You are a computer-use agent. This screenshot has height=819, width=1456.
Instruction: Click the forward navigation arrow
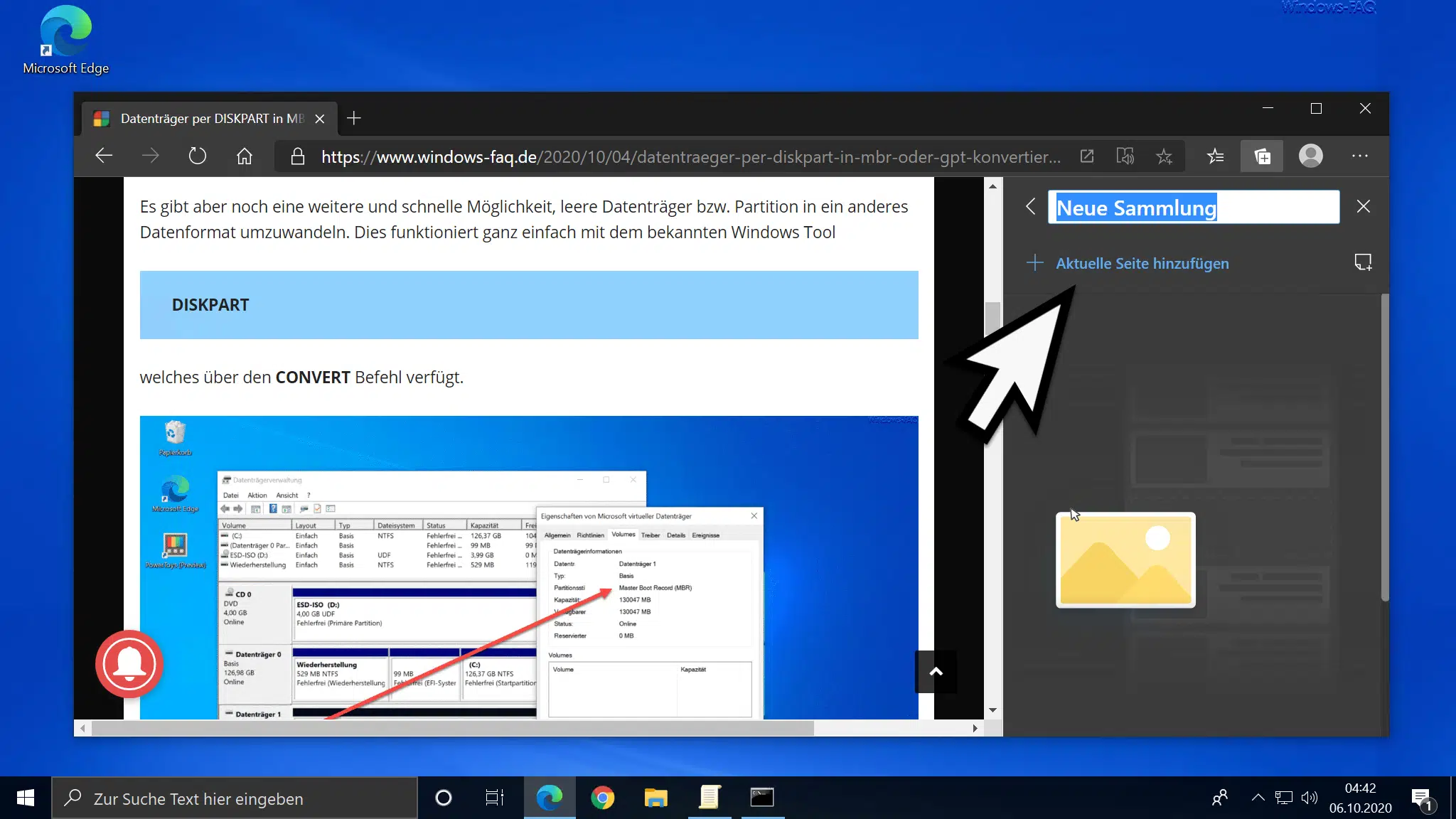coord(151,156)
